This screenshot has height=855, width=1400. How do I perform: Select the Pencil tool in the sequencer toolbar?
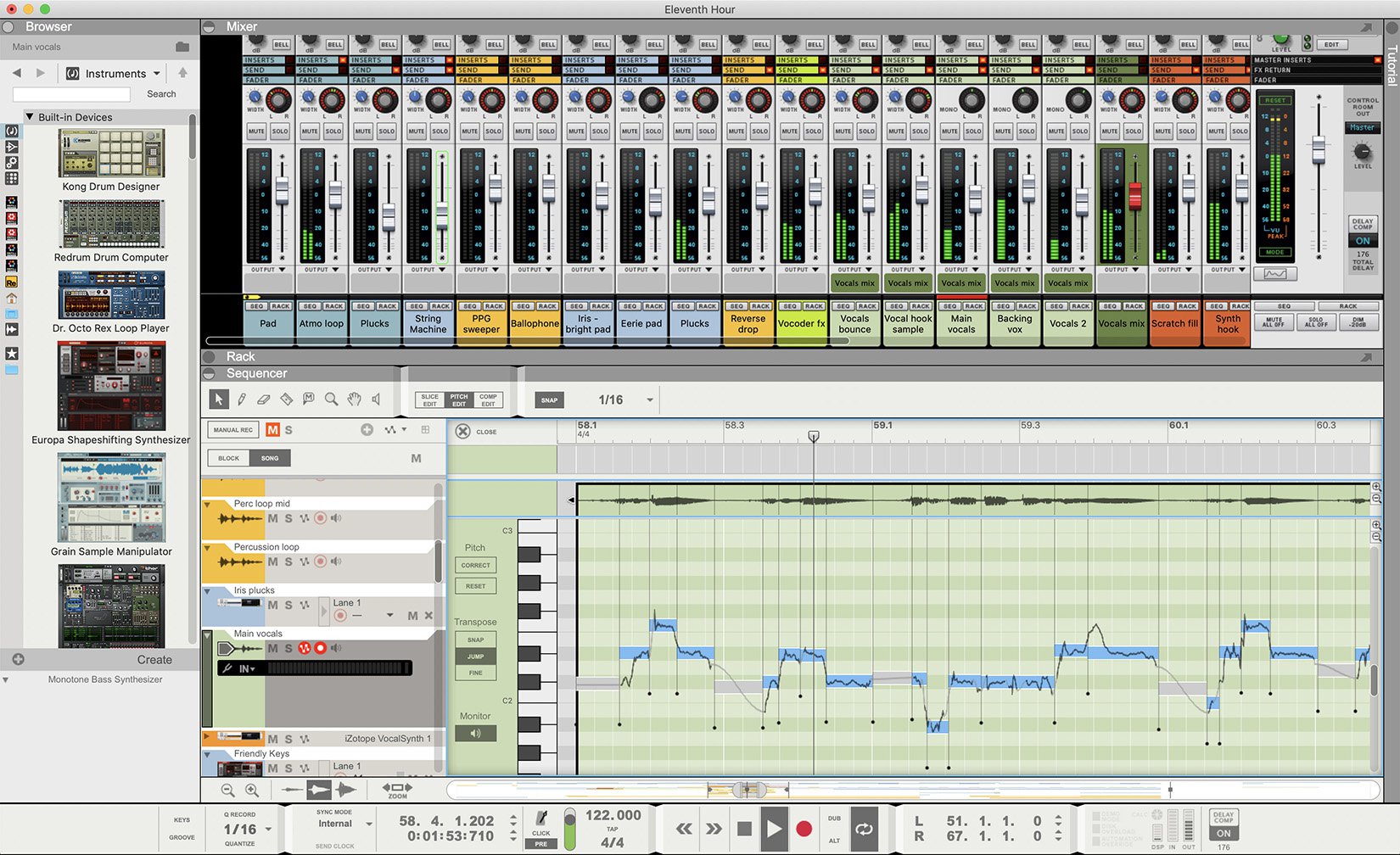[242, 399]
